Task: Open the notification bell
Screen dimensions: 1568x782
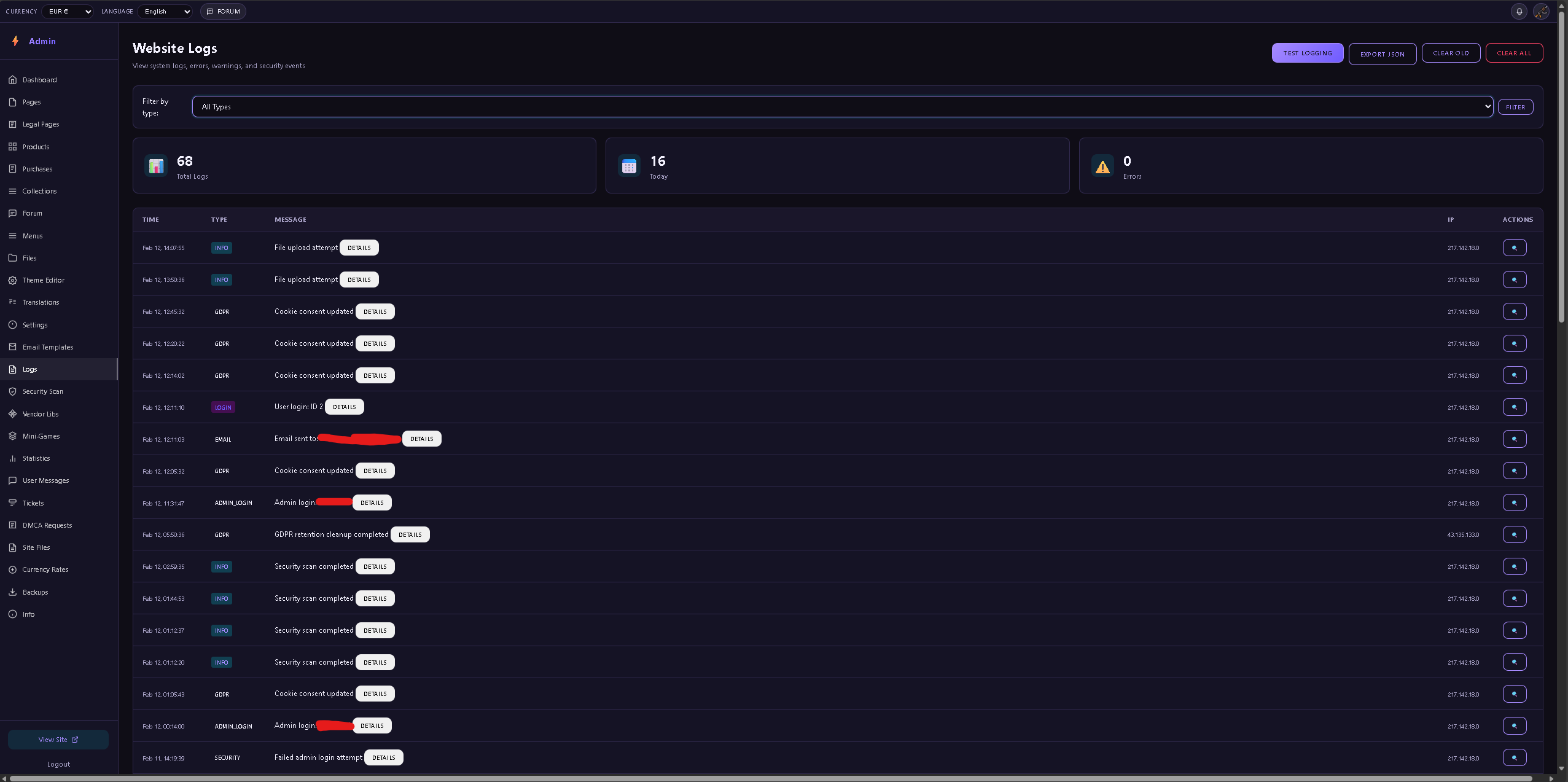Action: [1518, 11]
